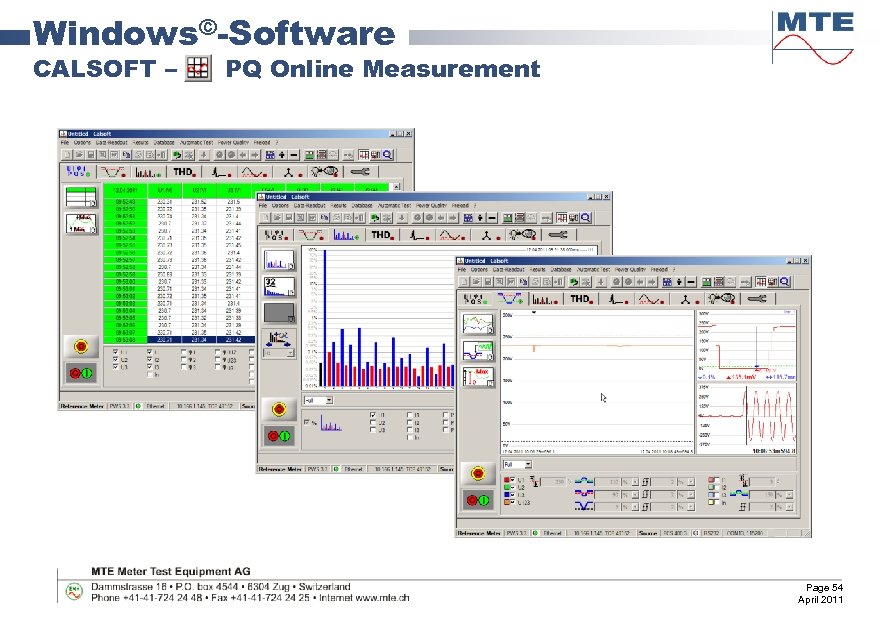Image resolution: width=891 pixels, height=630 pixels.
Task: Click the green U2 color swatch in the front window
Action: pyautogui.click(x=507, y=487)
